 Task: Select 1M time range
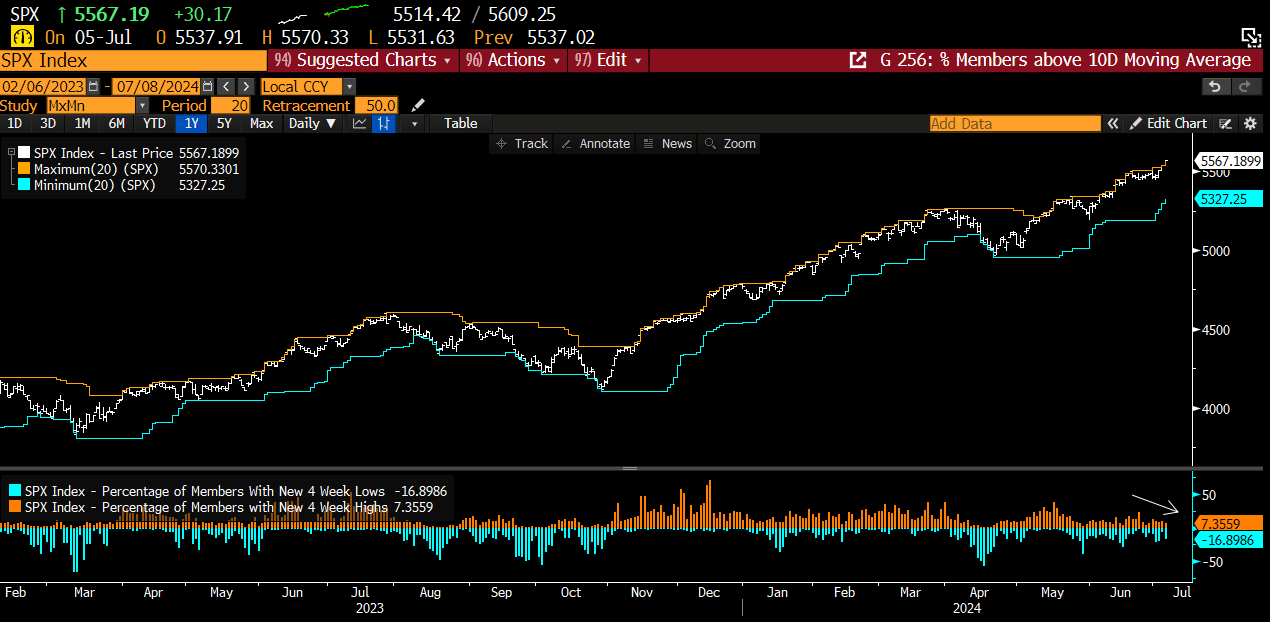coord(82,123)
